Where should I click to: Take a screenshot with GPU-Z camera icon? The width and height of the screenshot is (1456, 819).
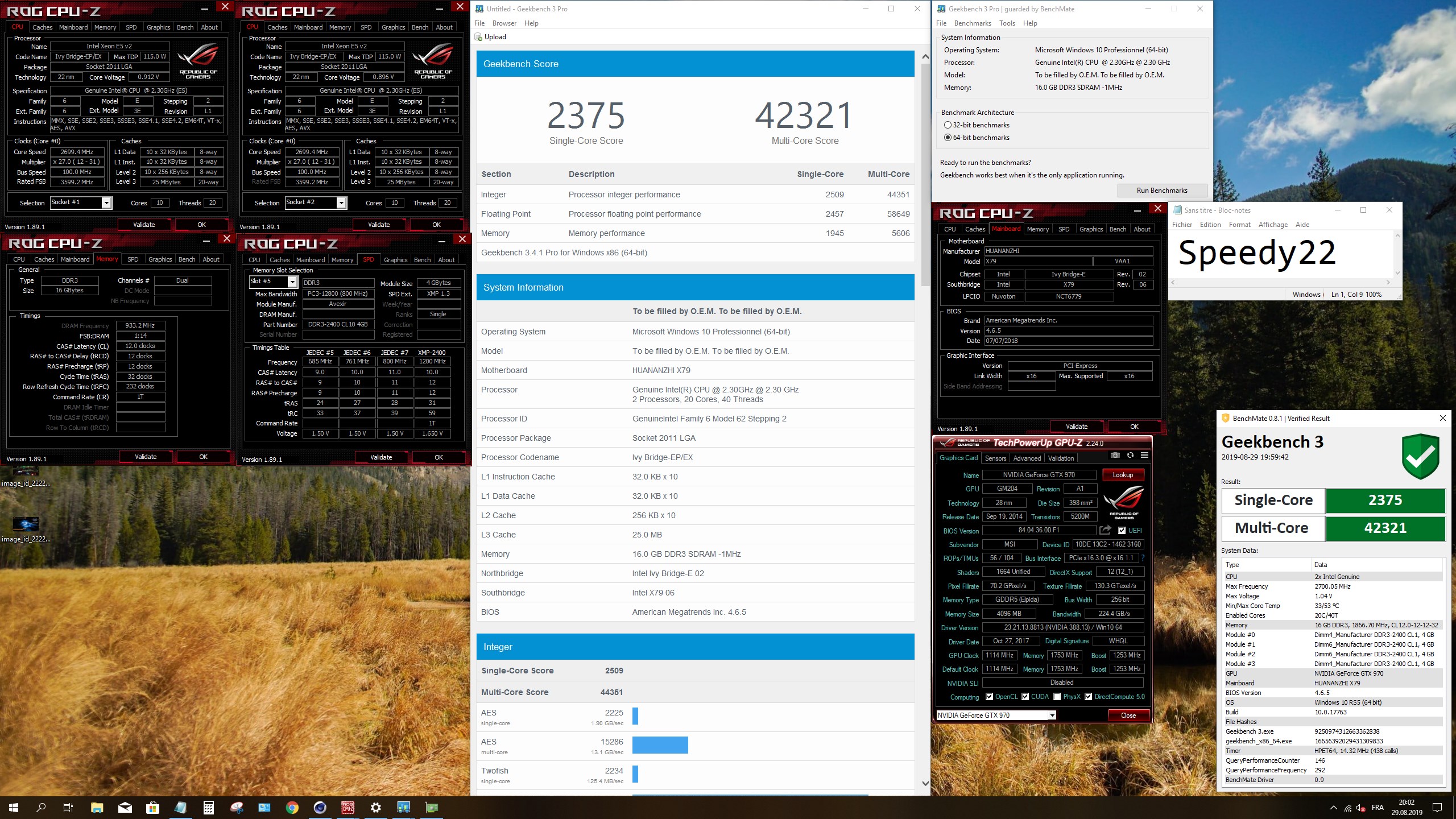[1115, 456]
